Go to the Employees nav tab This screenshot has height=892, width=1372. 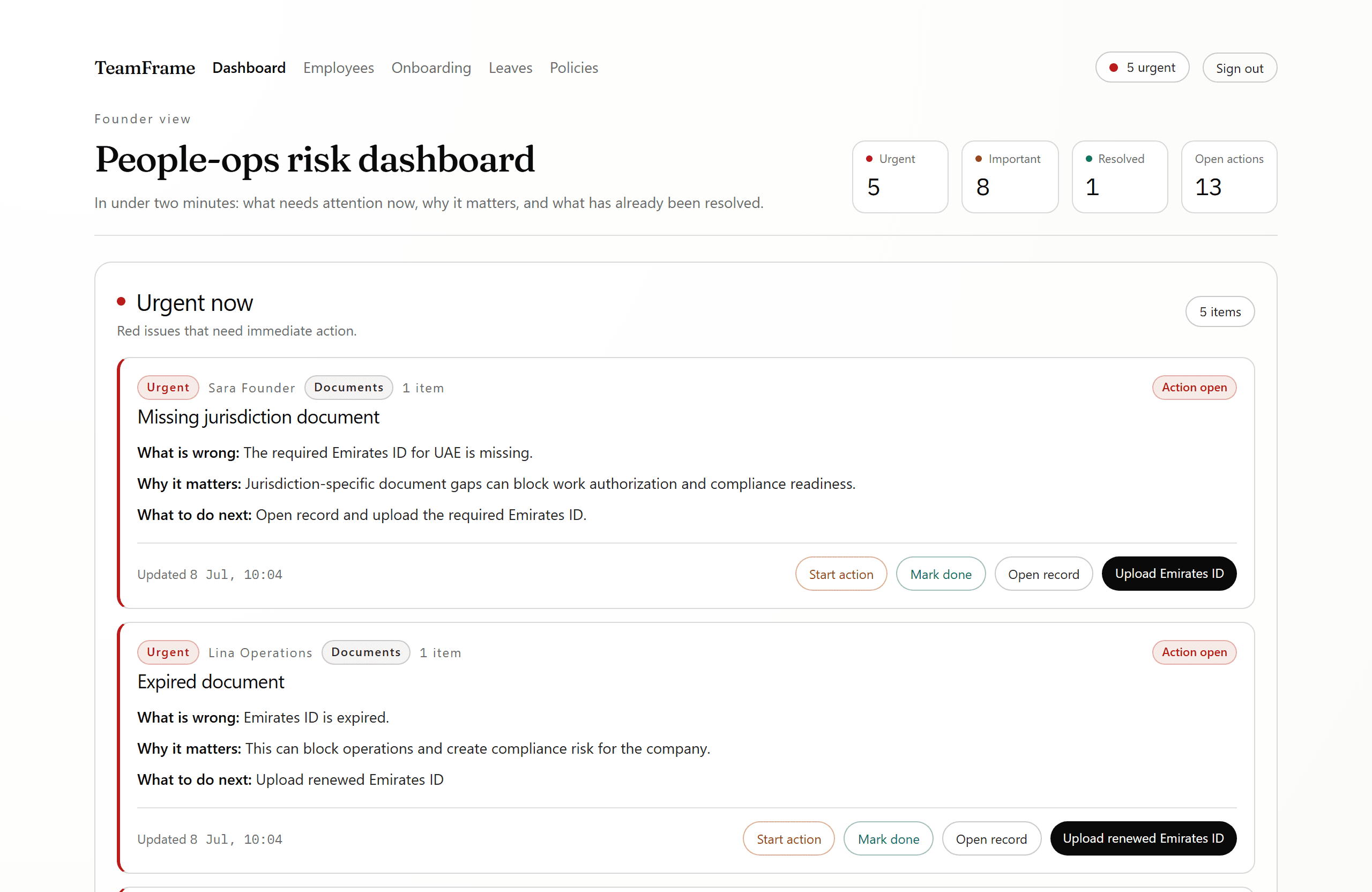[x=338, y=68]
